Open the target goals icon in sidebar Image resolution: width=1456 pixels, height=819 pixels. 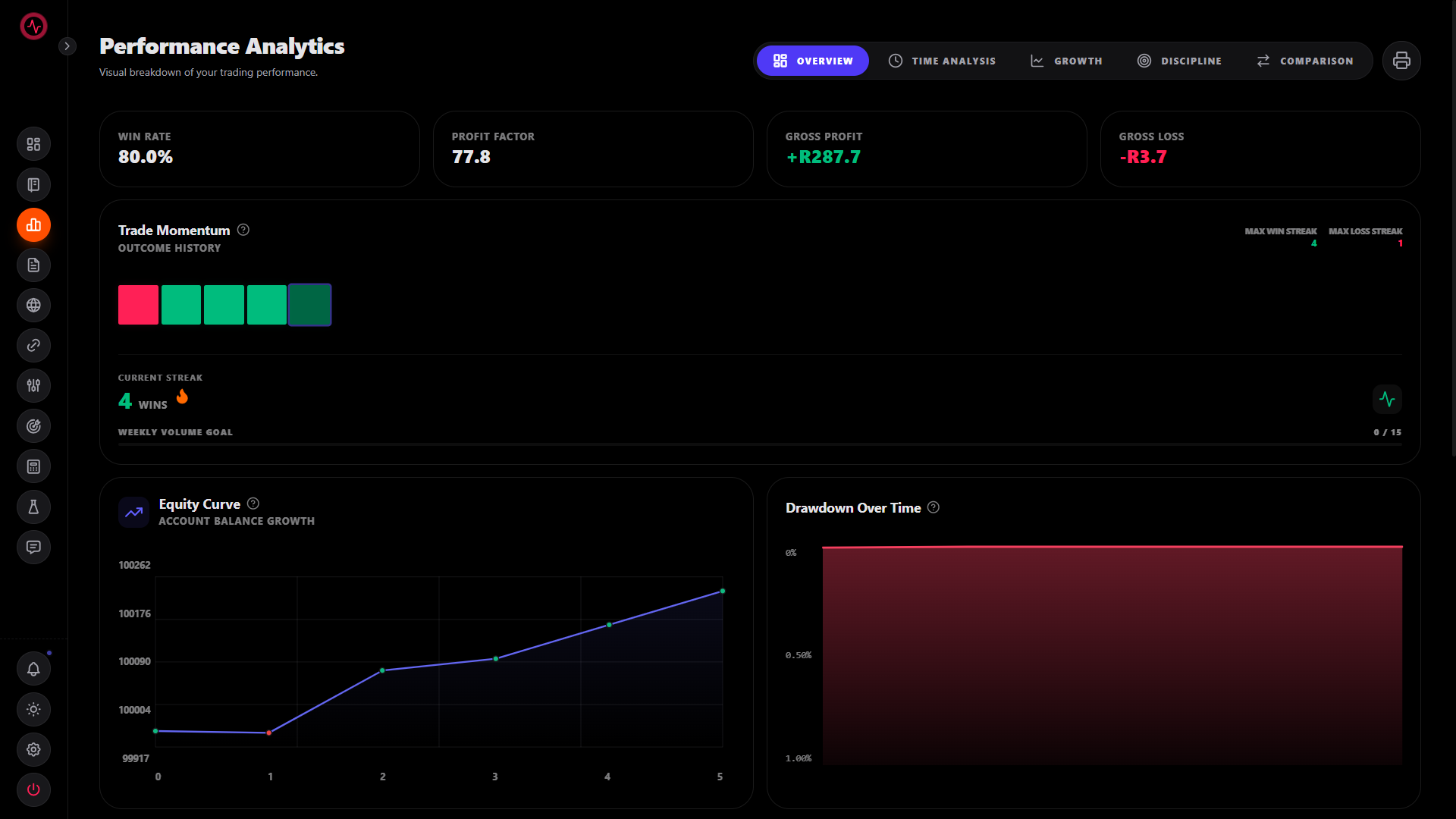pyautogui.click(x=33, y=426)
